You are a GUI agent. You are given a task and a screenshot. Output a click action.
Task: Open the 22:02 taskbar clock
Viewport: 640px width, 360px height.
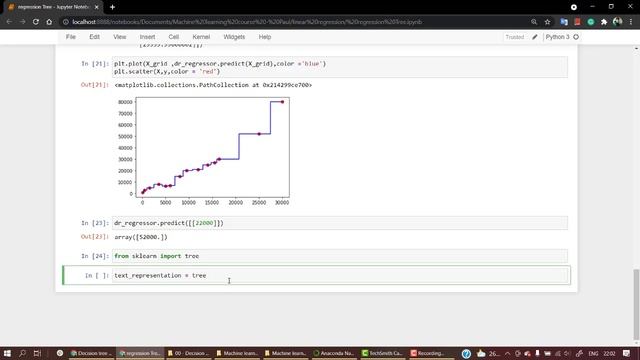[609, 353]
